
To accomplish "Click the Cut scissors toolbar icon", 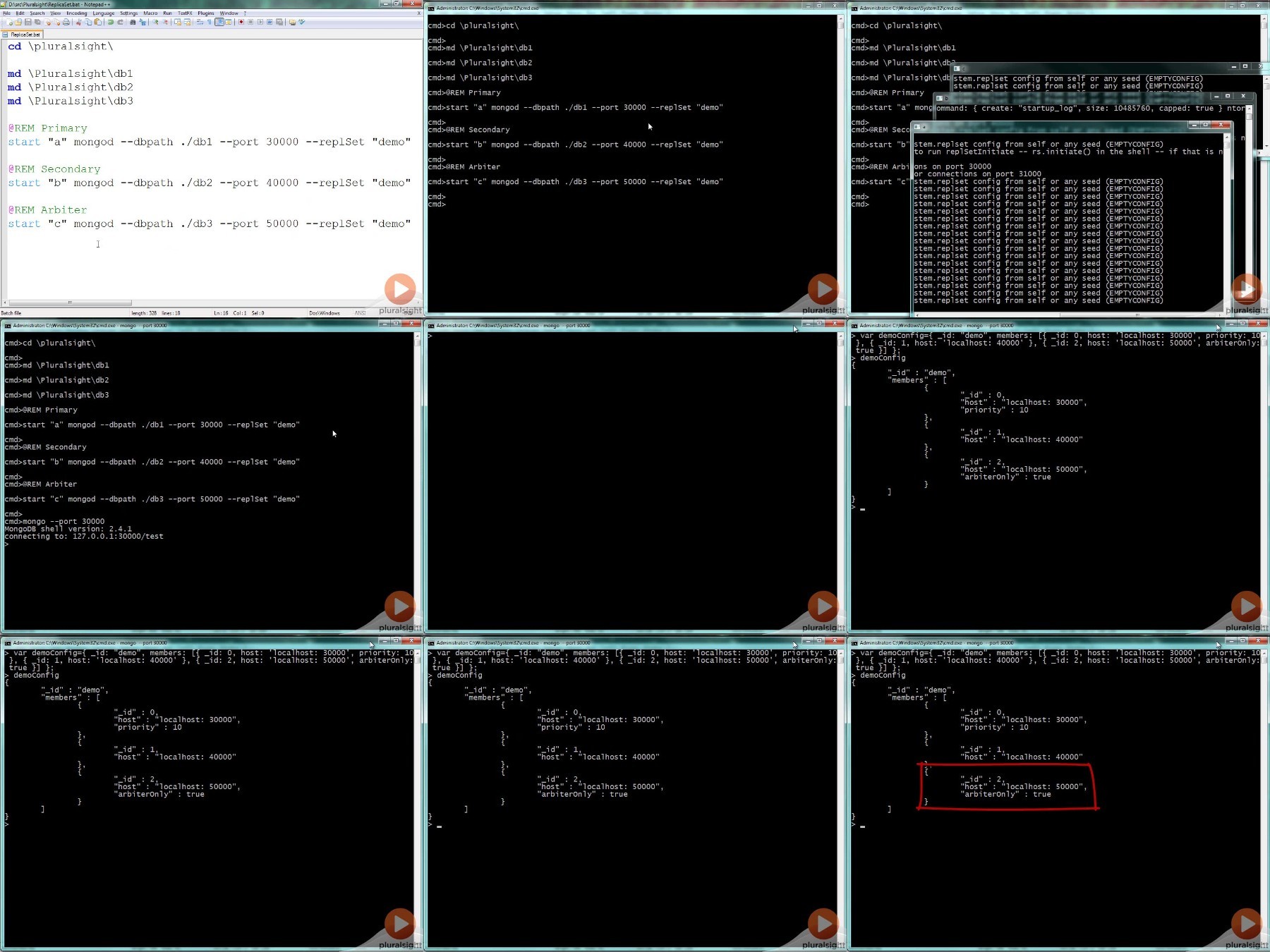I will (x=78, y=22).
